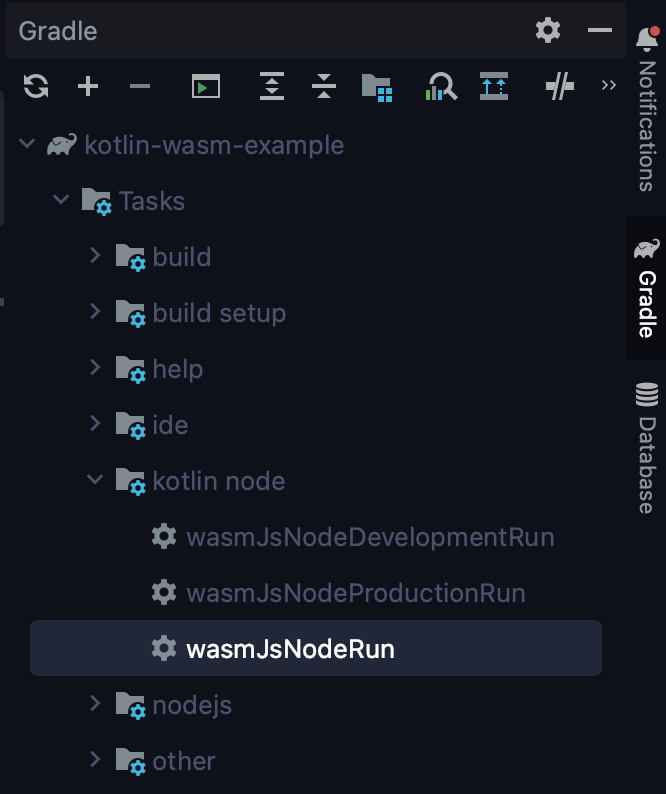Image resolution: width=666 pixels, height=794 pixels.
Task: Expand the build setup task group
Action: (95, 311)
